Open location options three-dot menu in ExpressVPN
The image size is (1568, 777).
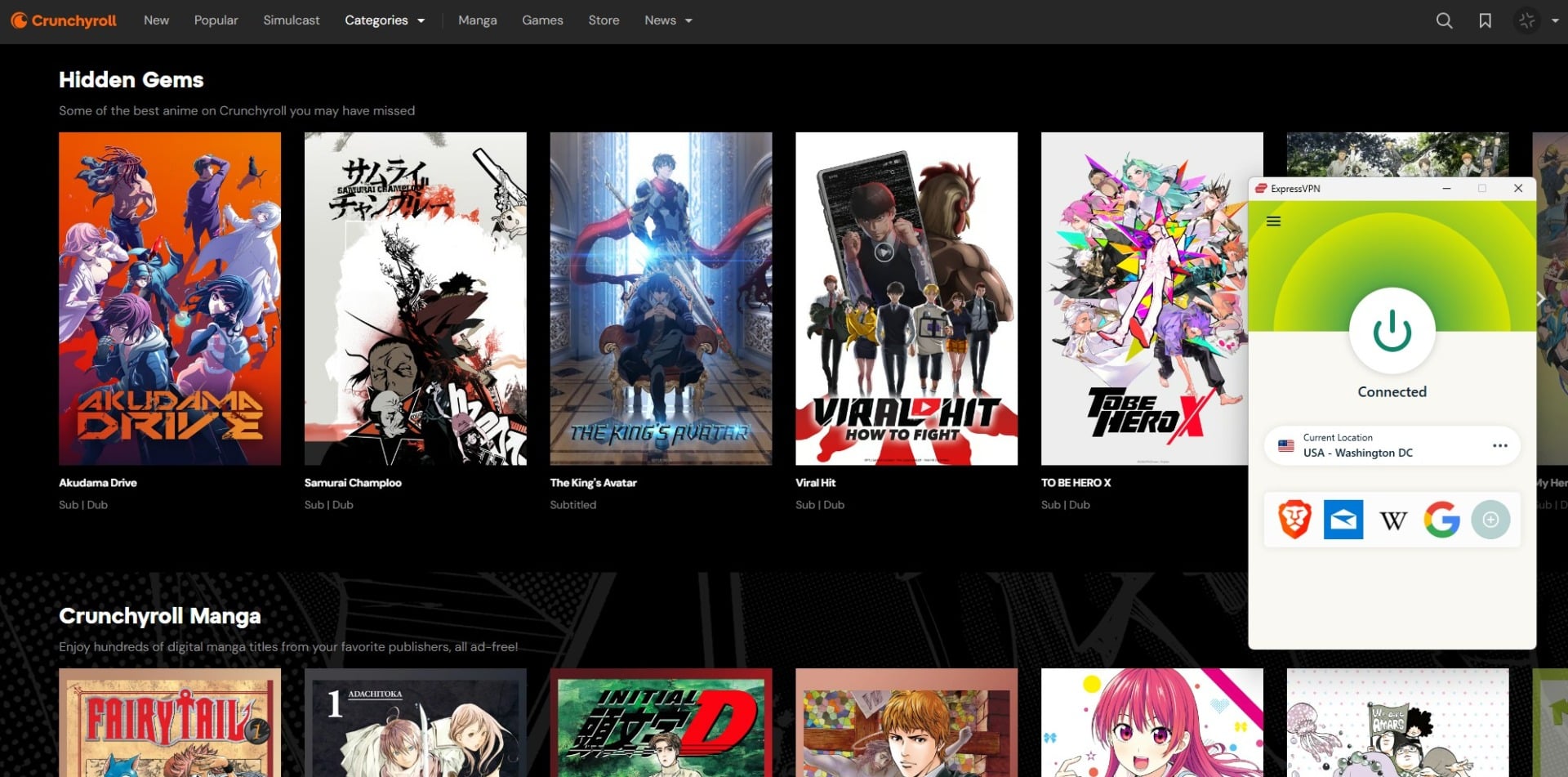click(x=1499, y=446)
